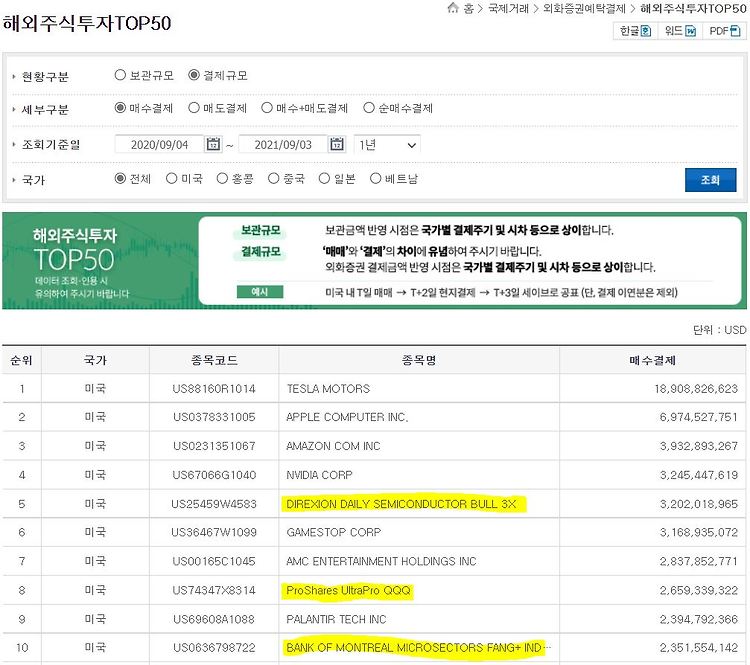The height and width of the screenshot is (665, 750).
Task: Click 매수결제 column header
Action: point(652,360)
